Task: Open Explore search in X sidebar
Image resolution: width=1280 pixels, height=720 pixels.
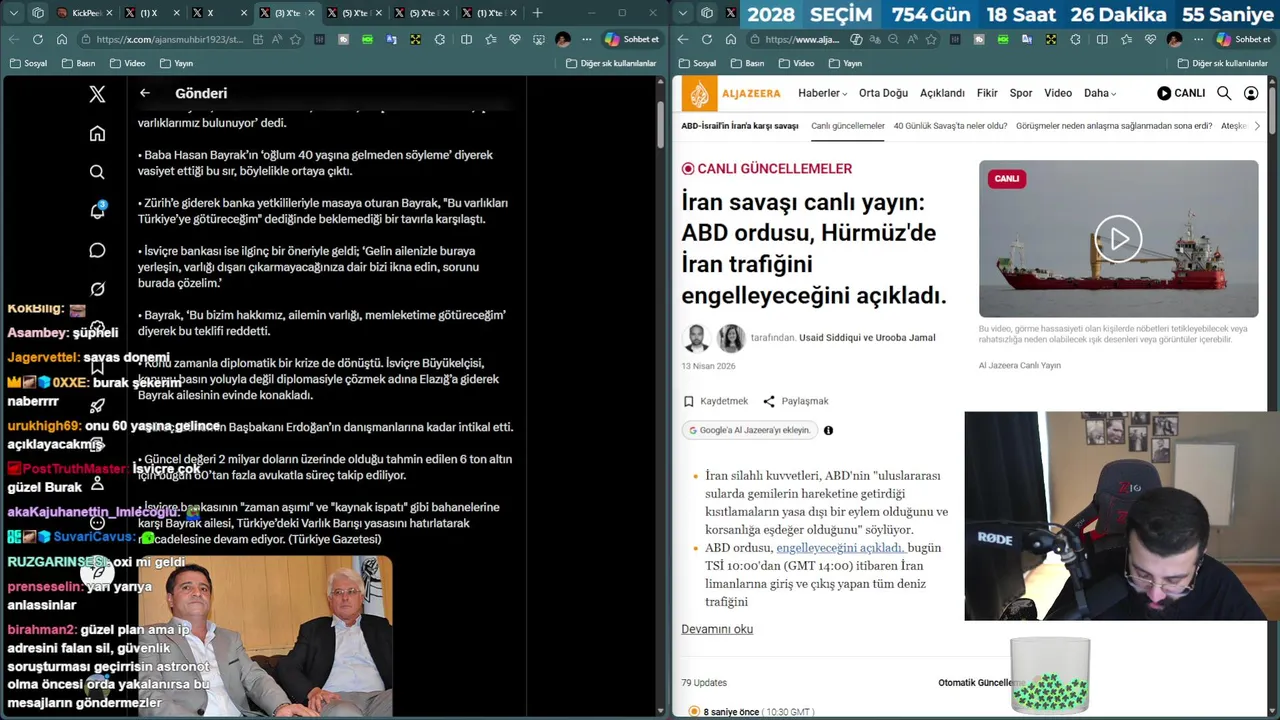Action: pos(97,172)
